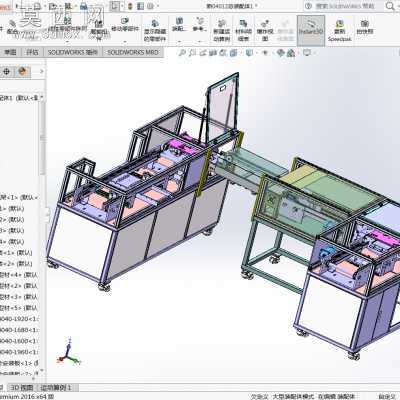The width and height of the screenshot is (400, 400).
Task: Expand Assembly Features dropdown arrow
Action: (179, 42)
